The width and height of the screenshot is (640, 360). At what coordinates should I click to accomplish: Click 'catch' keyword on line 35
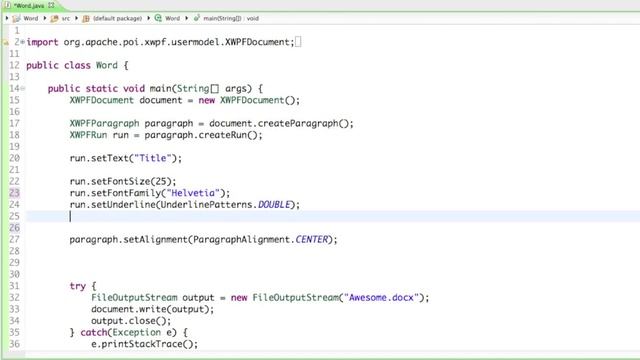[93, 332]
